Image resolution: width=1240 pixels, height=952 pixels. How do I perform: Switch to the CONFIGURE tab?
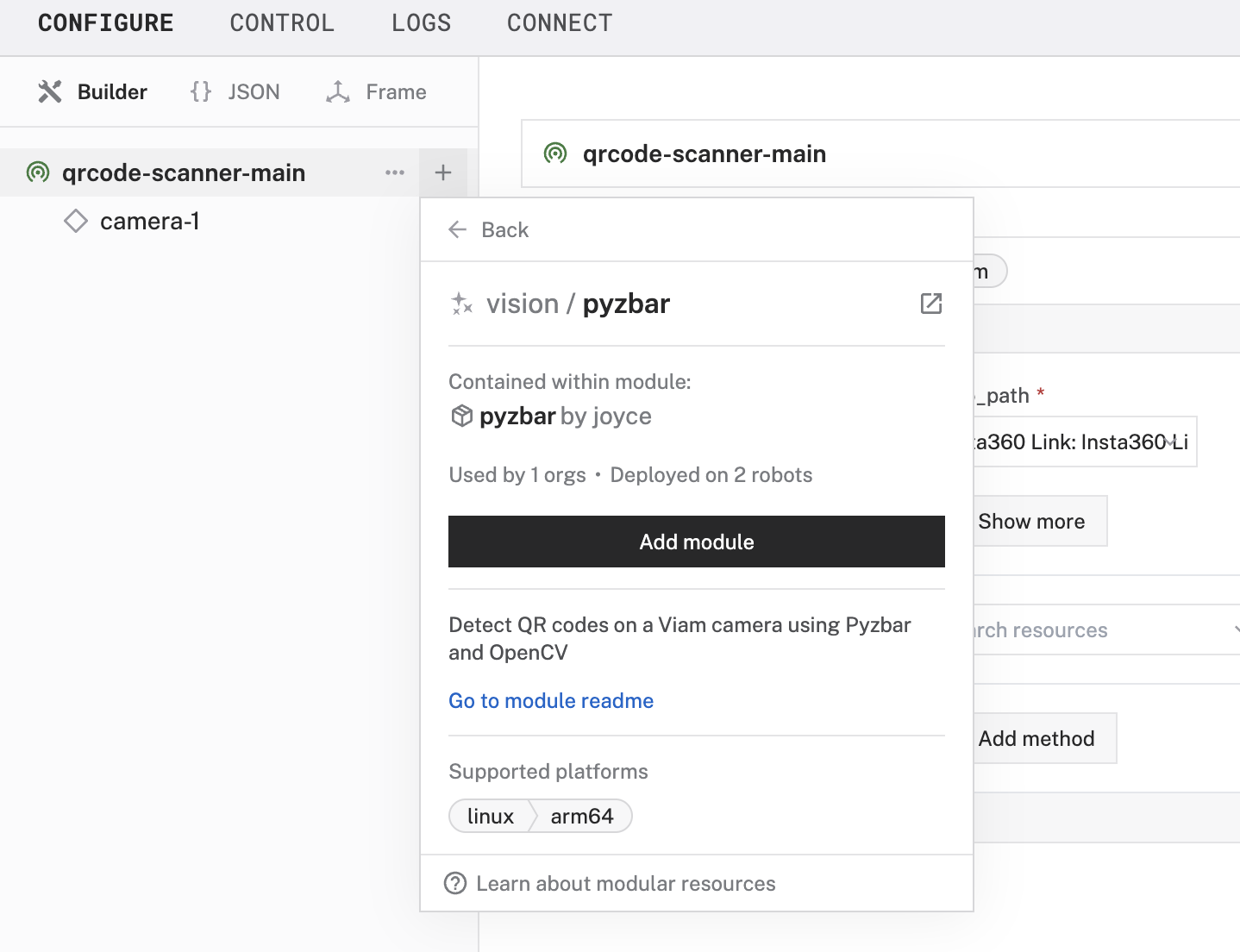pyautogui.click(x=105, y=23)
